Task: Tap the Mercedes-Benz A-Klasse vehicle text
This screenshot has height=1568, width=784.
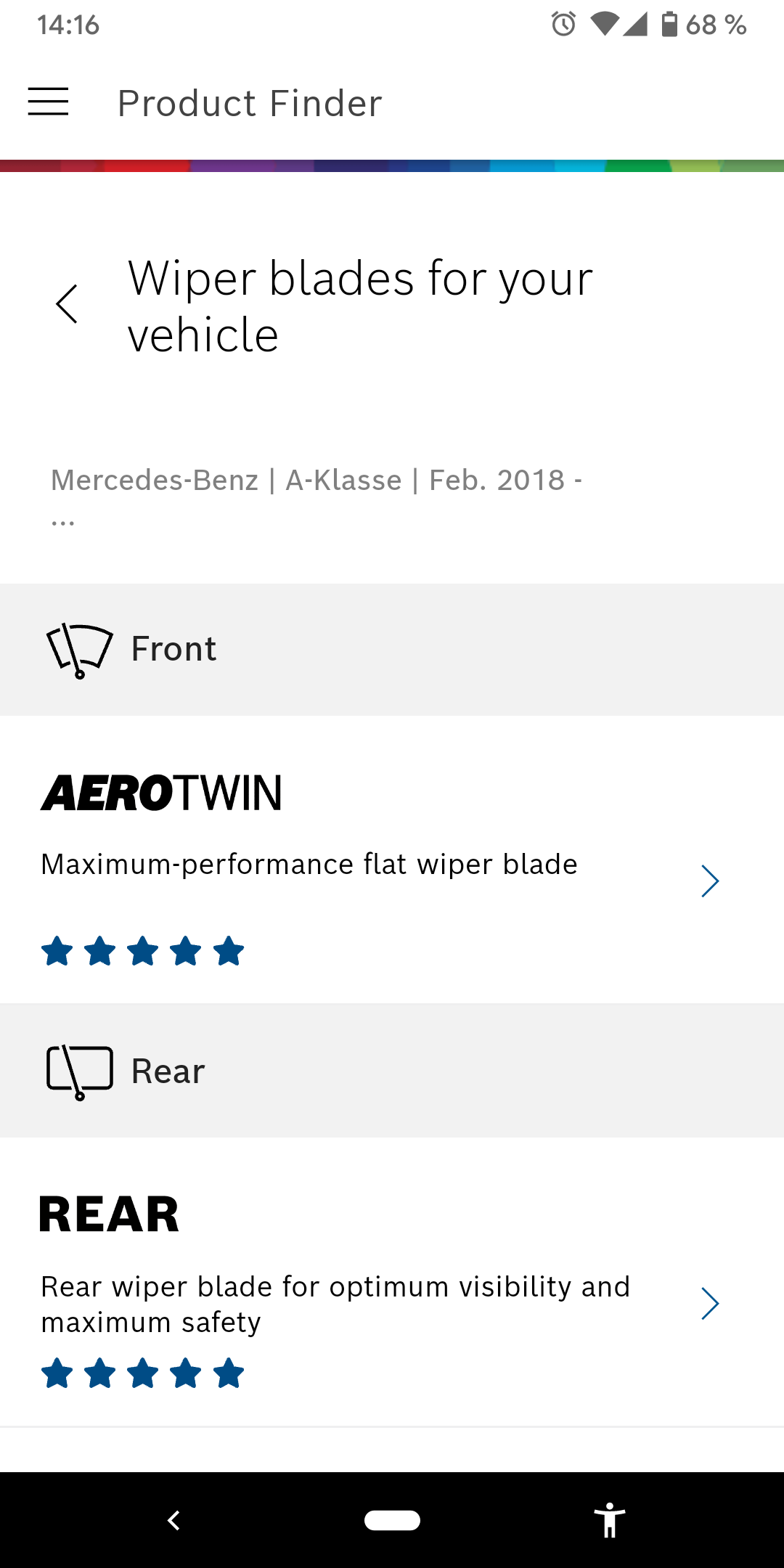Action: [316, 481]
